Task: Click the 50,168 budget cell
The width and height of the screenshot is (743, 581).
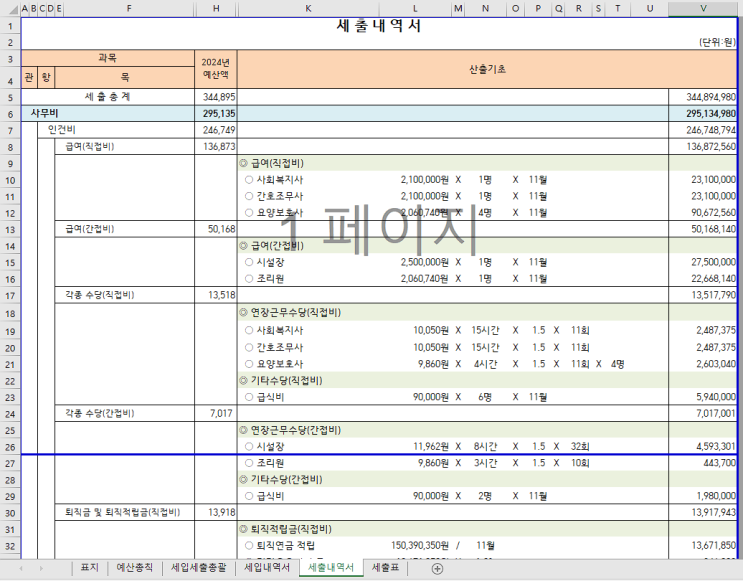Action: 216,229
